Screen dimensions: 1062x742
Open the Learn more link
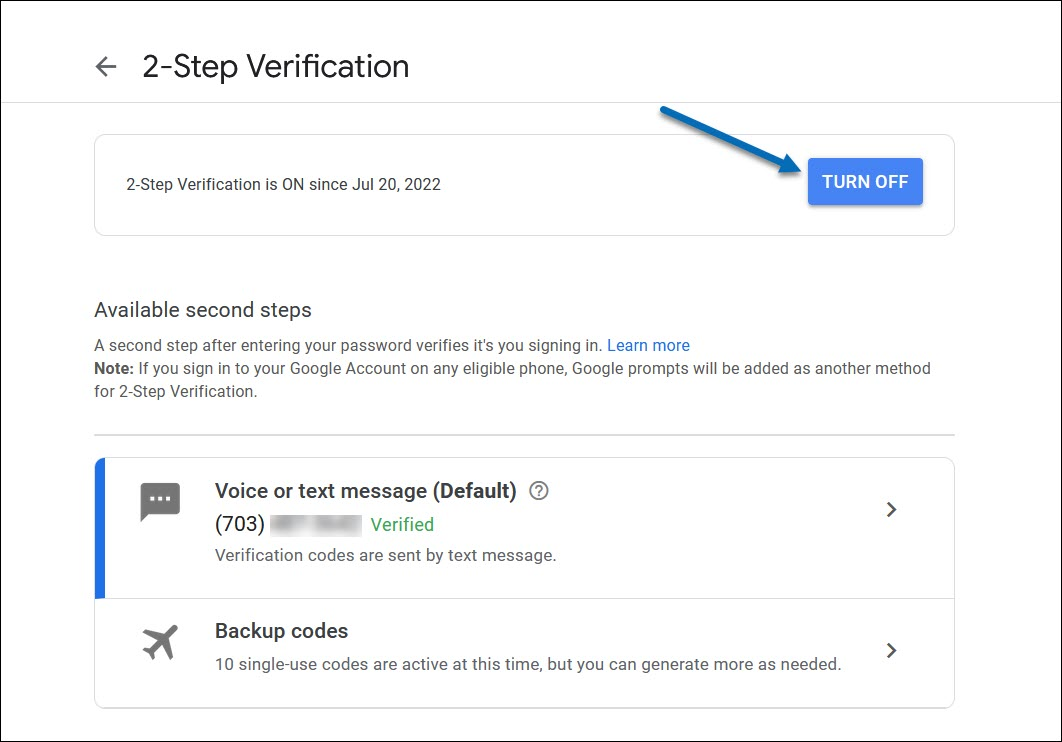(648, 345)
